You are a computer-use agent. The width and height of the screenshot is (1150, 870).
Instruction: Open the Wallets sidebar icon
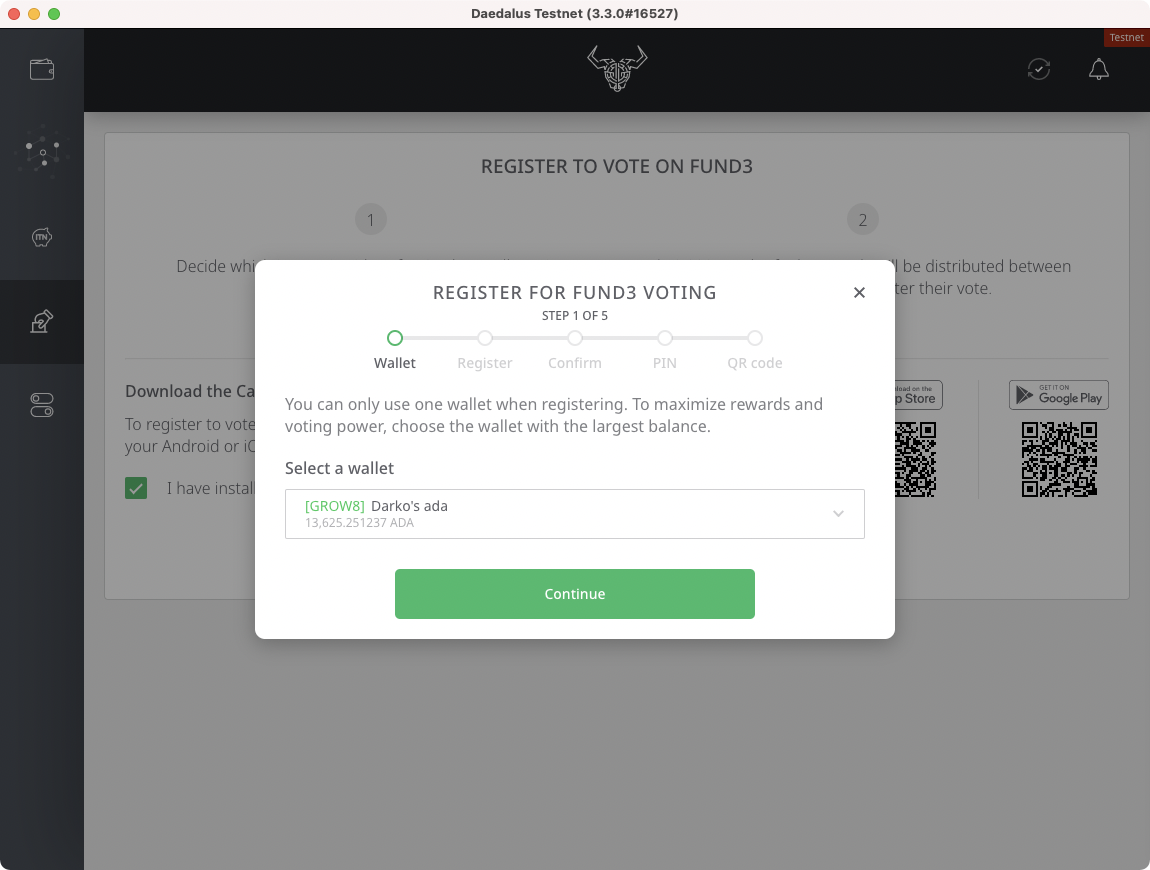pos(42,70)
